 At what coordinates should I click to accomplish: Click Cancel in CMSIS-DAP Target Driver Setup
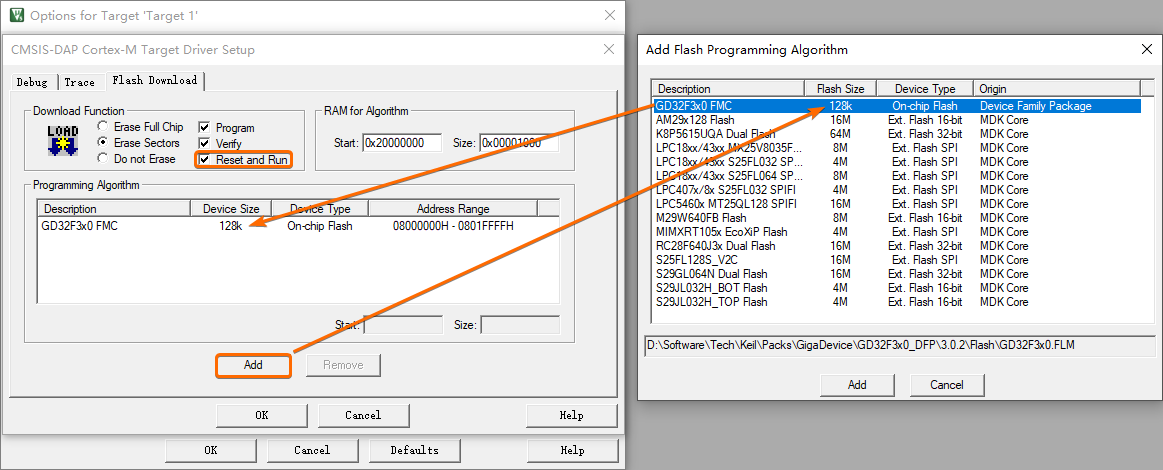click(x=363, y=415)
